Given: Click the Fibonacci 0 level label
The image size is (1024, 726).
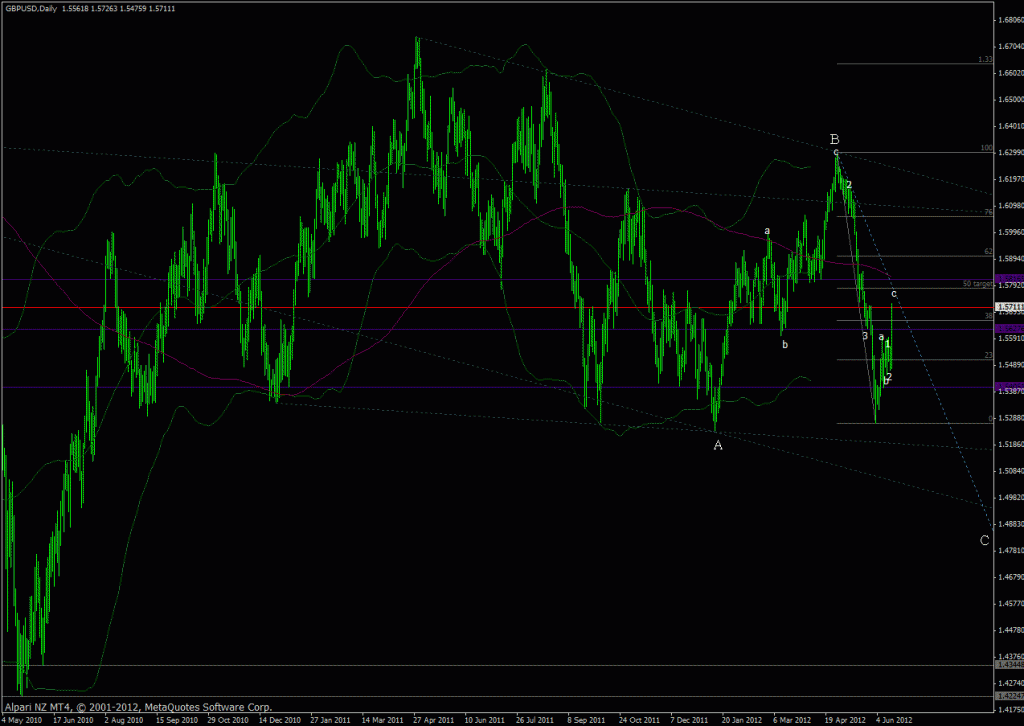Looking at the screenshot, I should click(x=990, y=419).
